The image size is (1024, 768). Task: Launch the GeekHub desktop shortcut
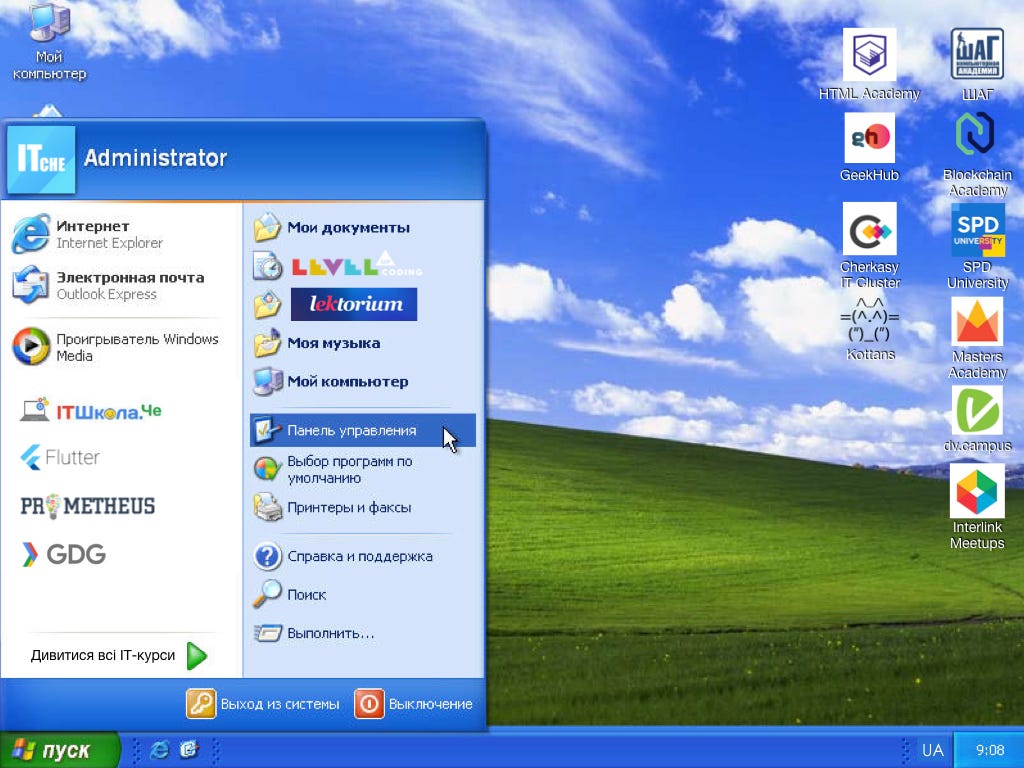click(869, 148)
